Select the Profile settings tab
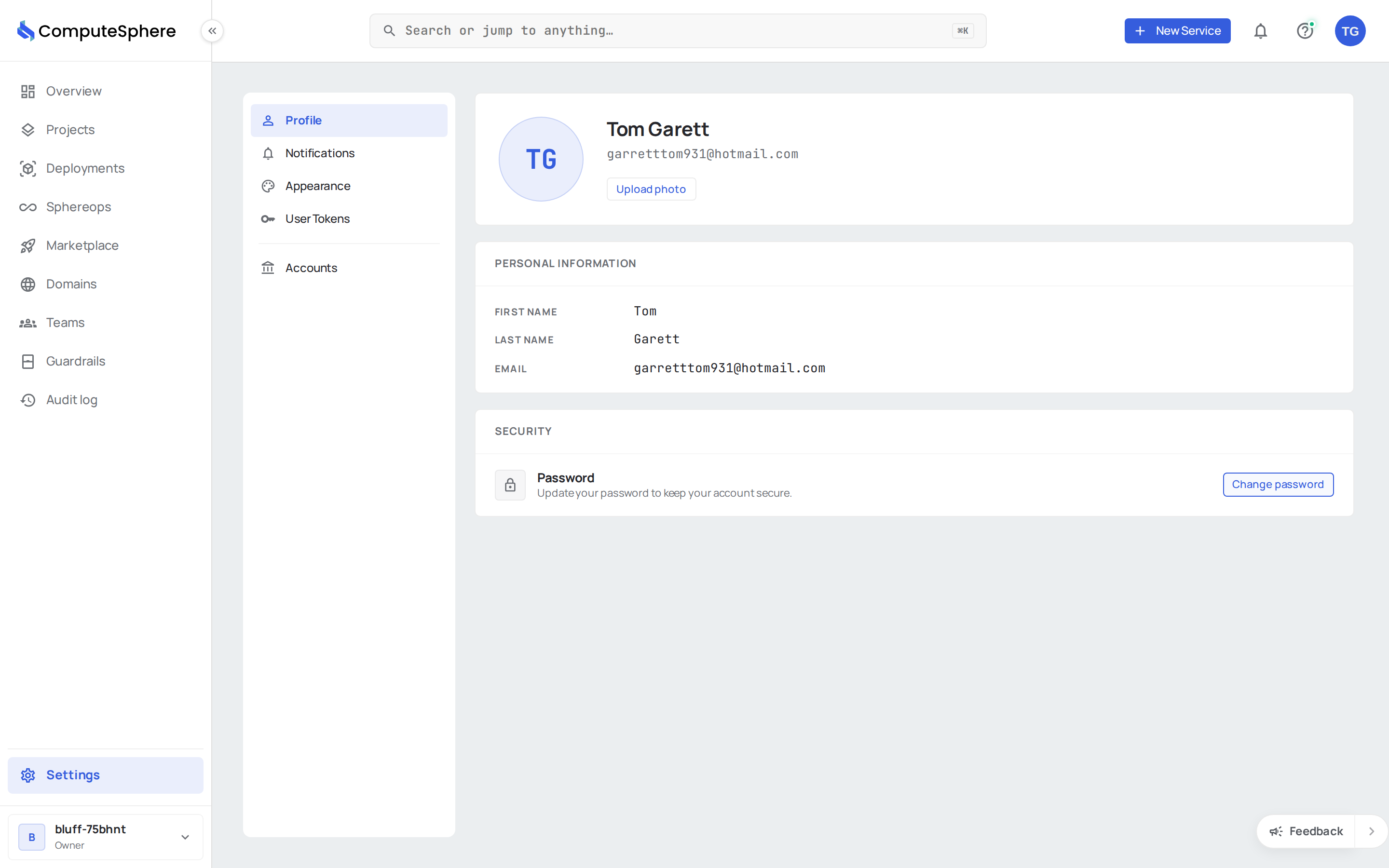 349,121
